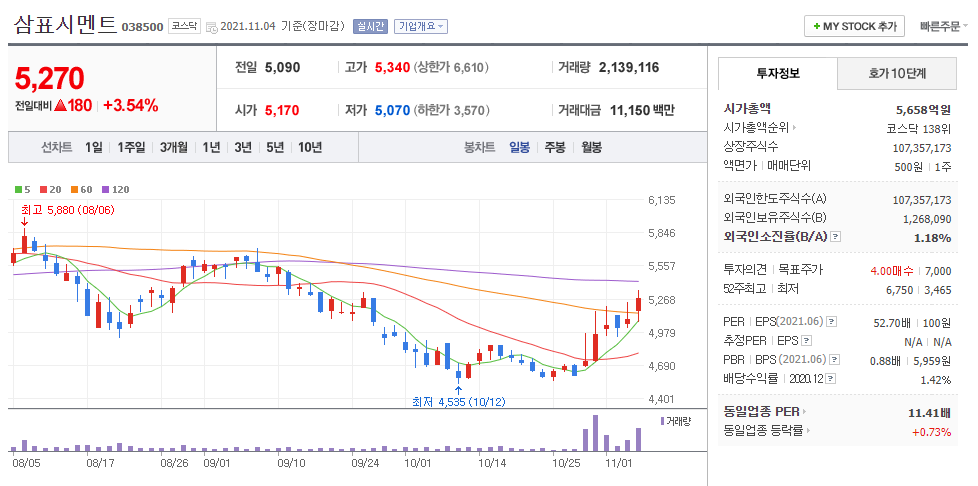Click the 4.00매수 investment opinion
978x486 pixels.
pyautogui.click(x=892, y=271)
